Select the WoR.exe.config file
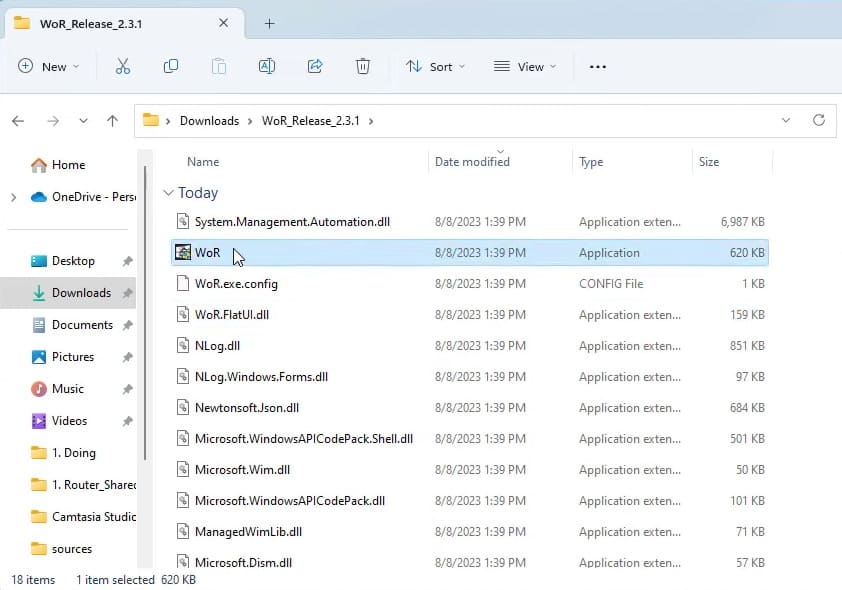 (x=236, y=284)
